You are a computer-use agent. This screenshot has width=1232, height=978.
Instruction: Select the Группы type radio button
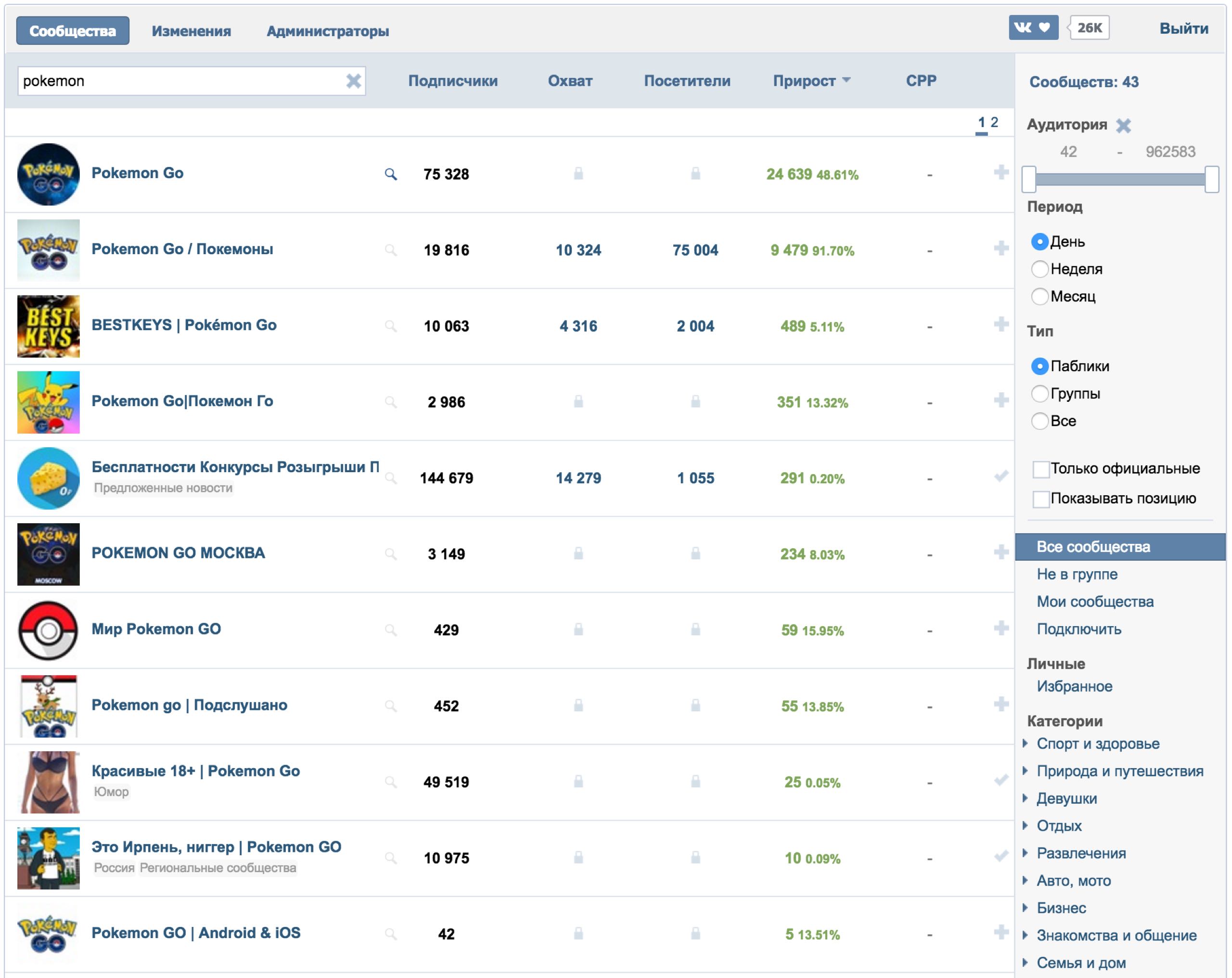1039,393
